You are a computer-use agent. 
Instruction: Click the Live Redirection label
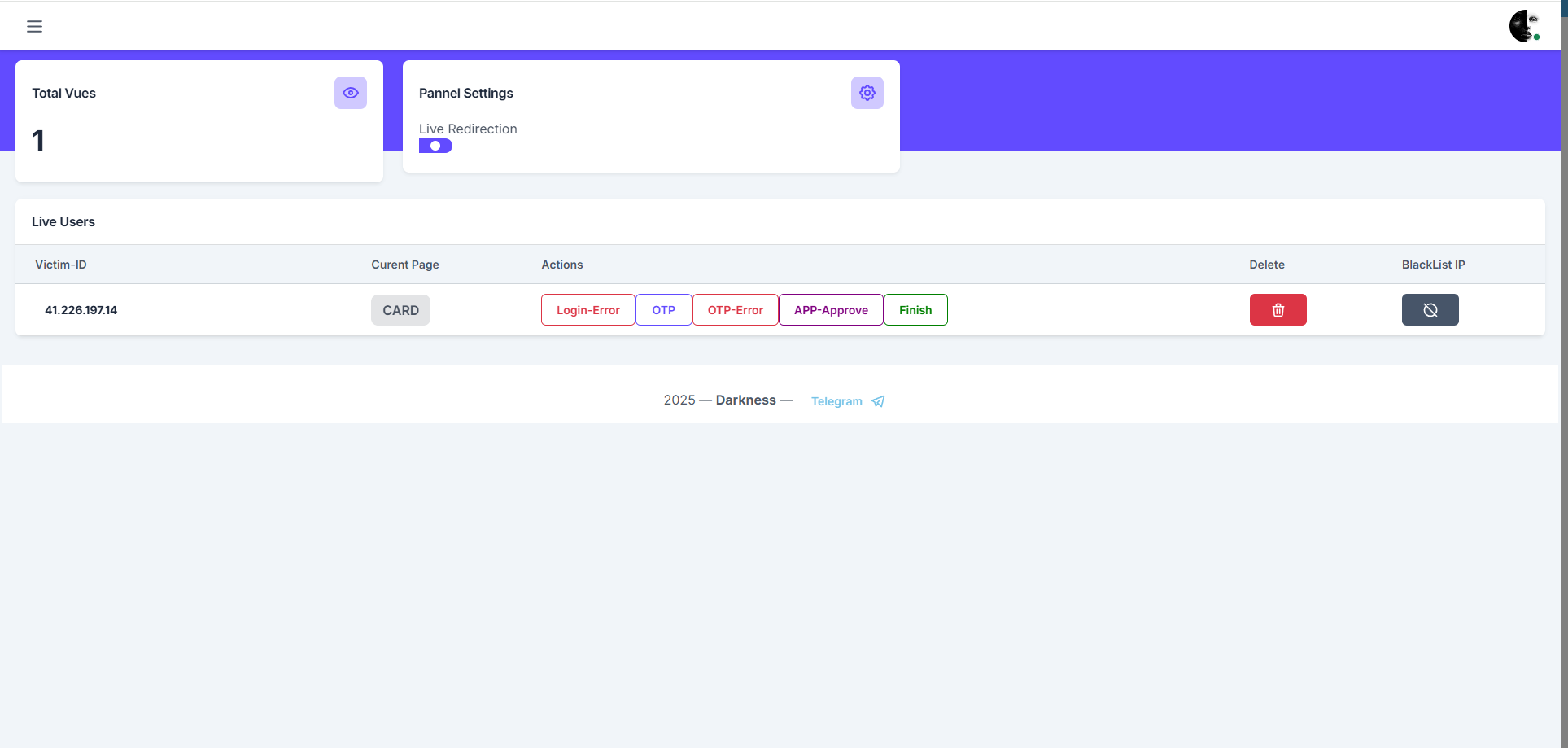[x=468, y=129]
